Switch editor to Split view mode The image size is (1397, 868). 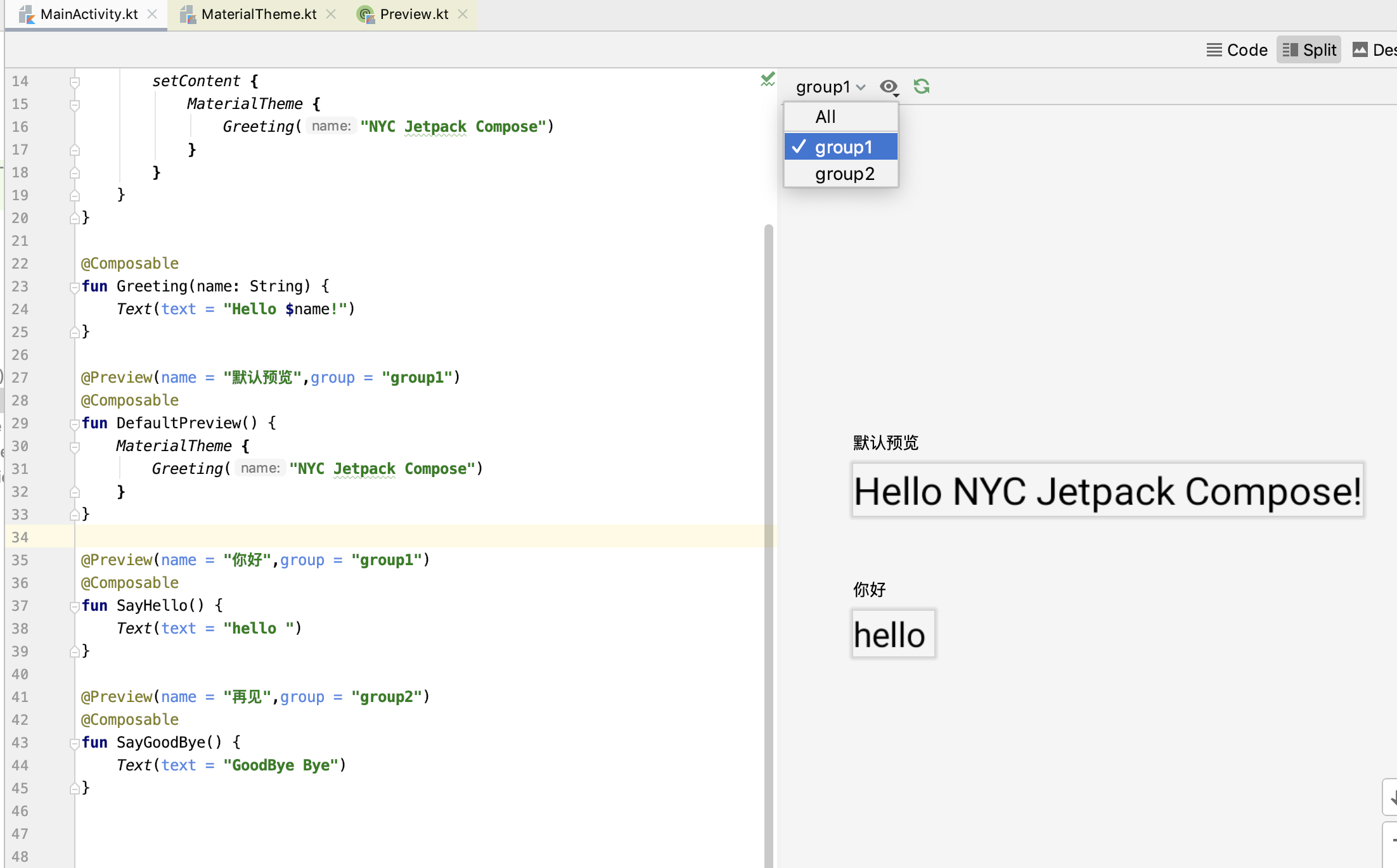click(1309, 50)
